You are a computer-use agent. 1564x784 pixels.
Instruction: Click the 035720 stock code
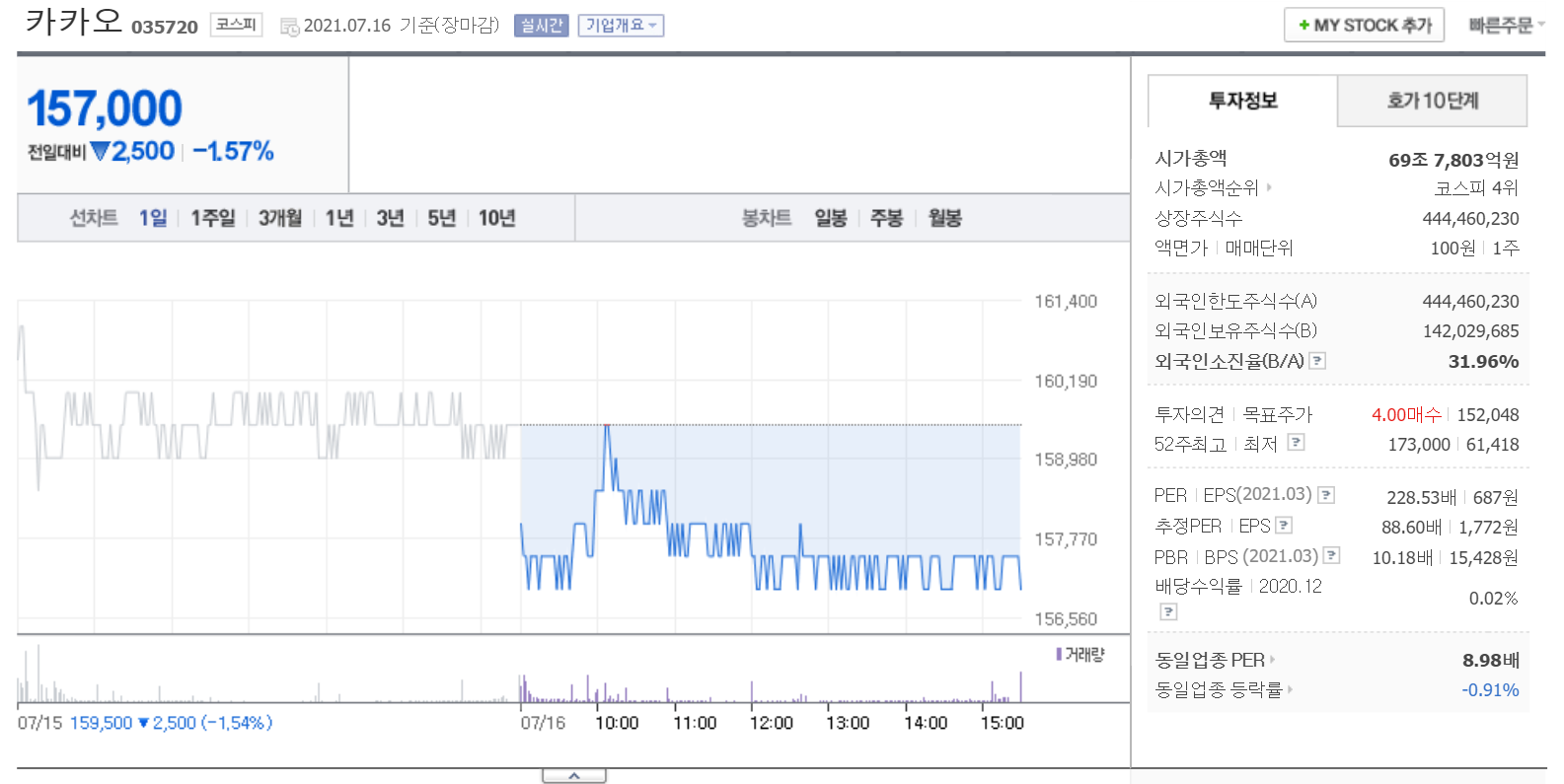(165, 28)
